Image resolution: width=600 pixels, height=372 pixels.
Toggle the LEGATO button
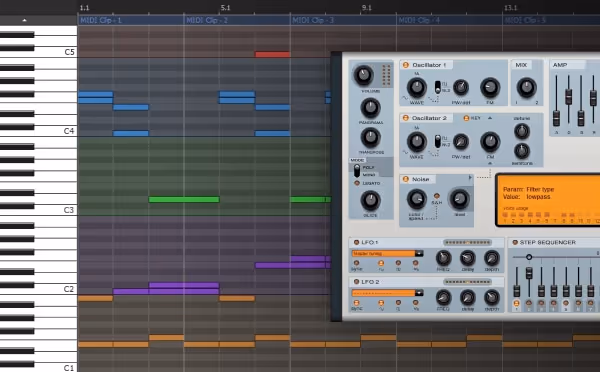click(x=357, y=183)
